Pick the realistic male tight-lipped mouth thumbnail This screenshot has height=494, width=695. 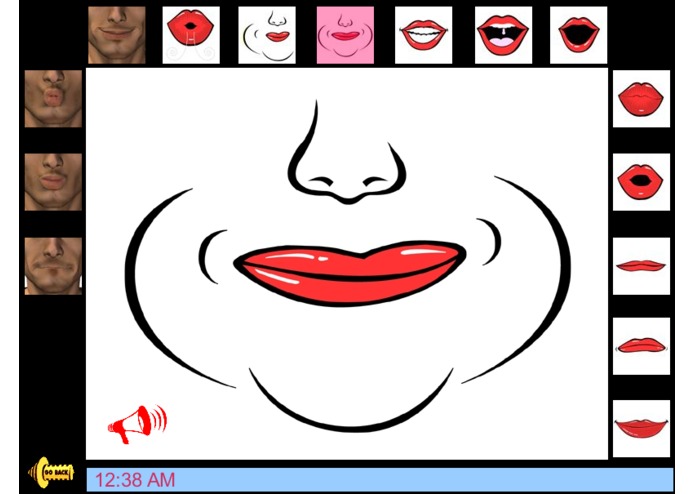coord(53,266)
